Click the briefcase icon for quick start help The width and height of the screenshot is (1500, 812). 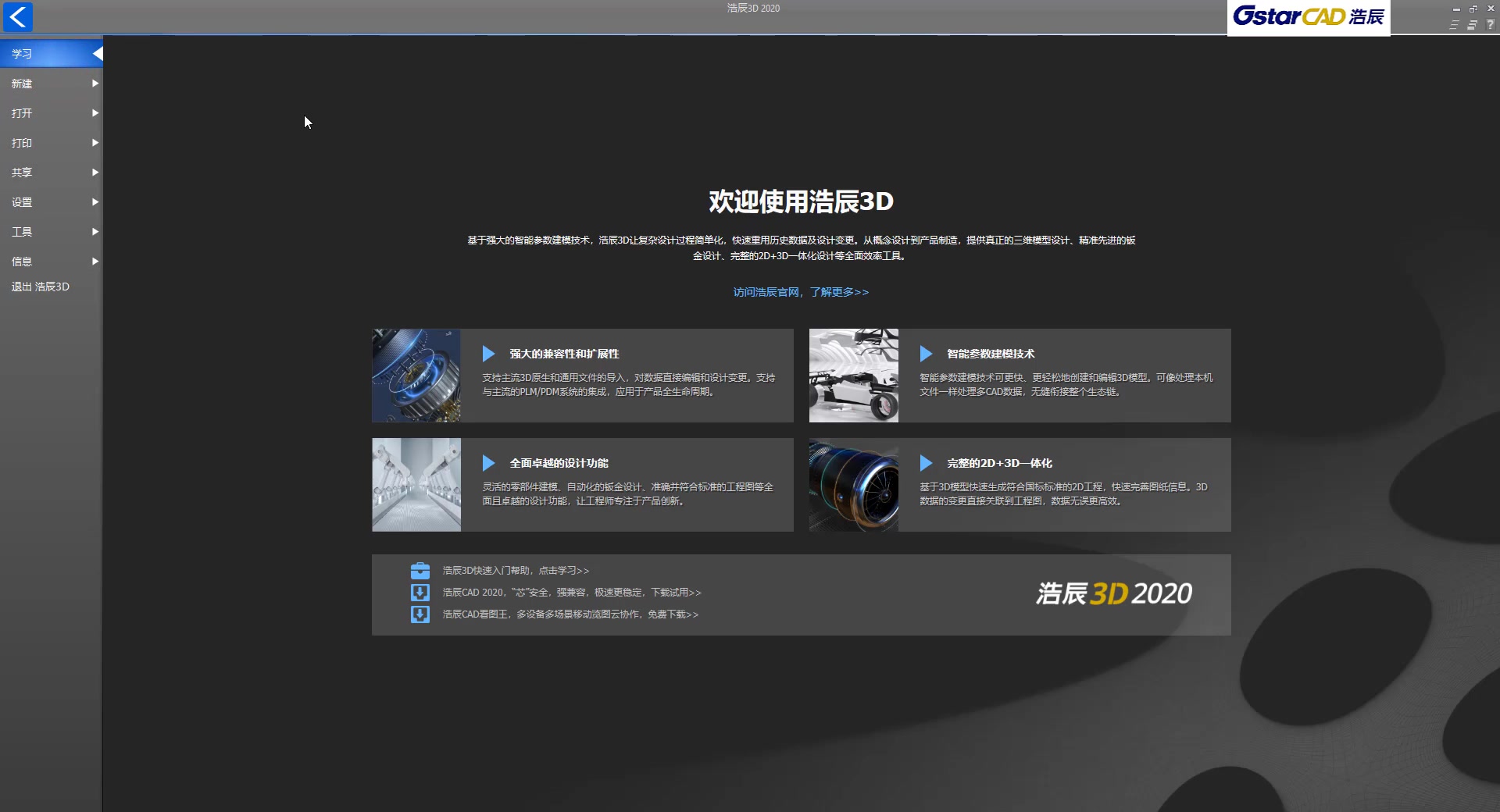[420, 571]
